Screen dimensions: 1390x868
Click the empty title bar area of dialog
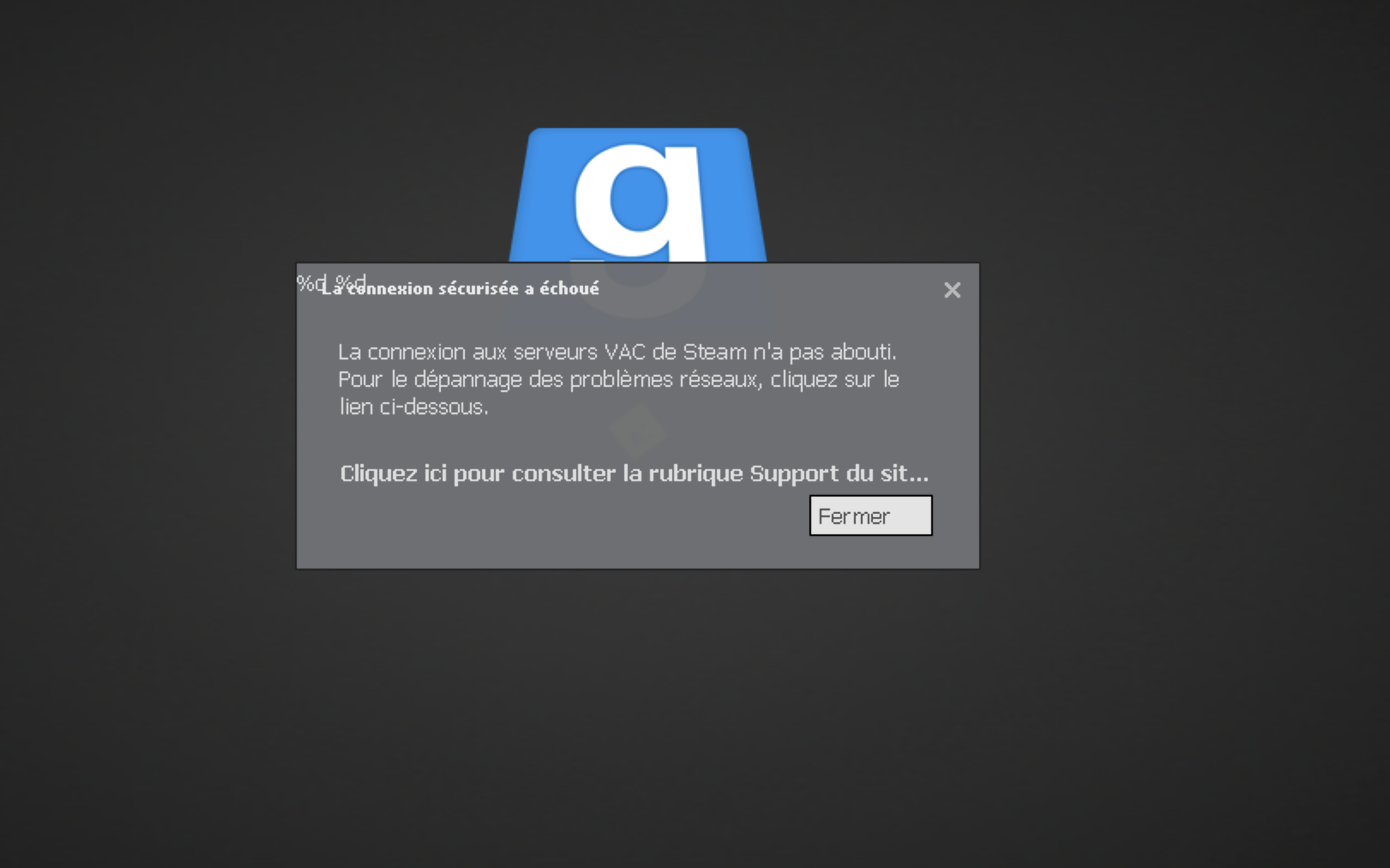pyautogui.click(x=770, y=289)
